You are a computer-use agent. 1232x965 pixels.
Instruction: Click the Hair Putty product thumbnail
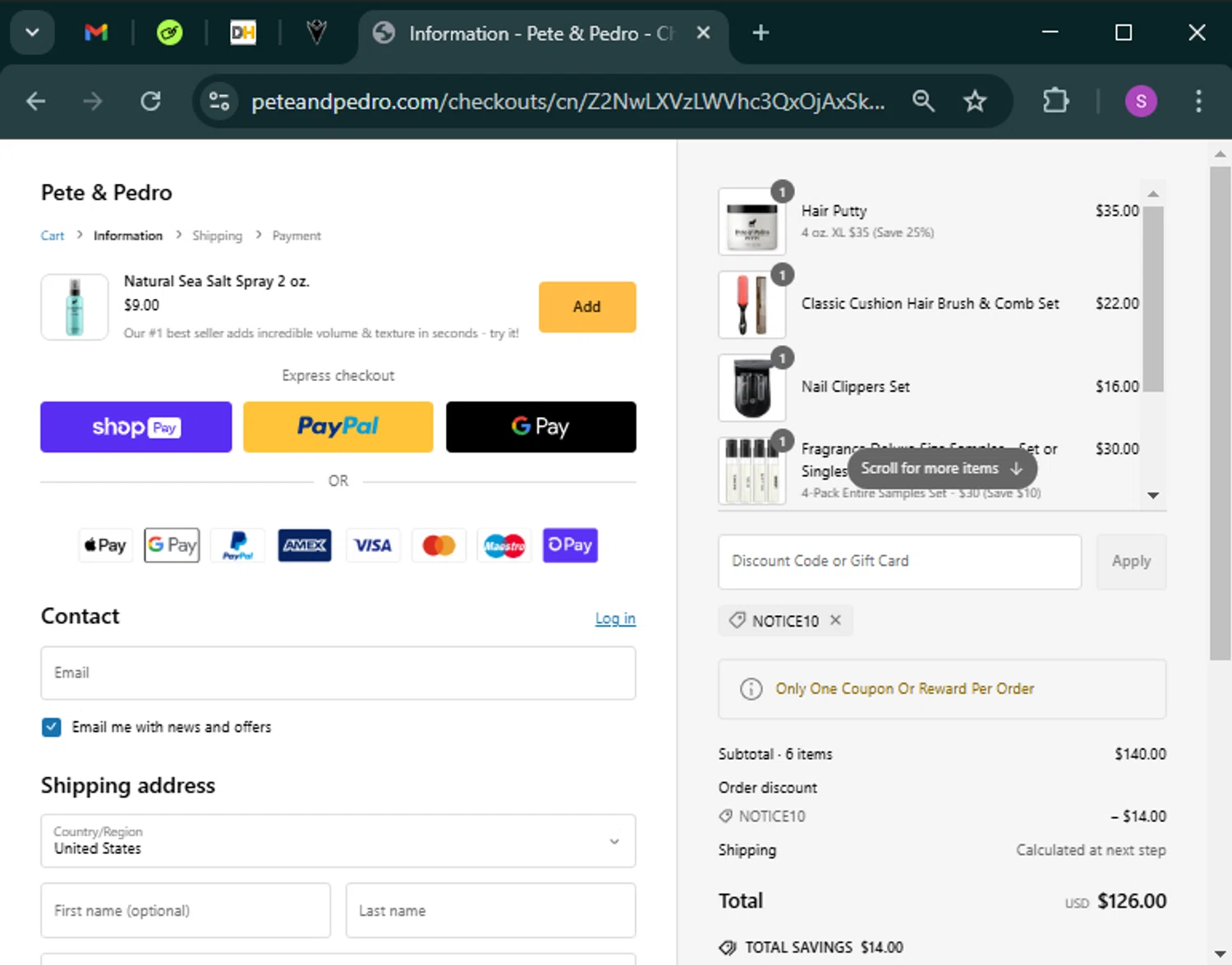coord(752,222)
